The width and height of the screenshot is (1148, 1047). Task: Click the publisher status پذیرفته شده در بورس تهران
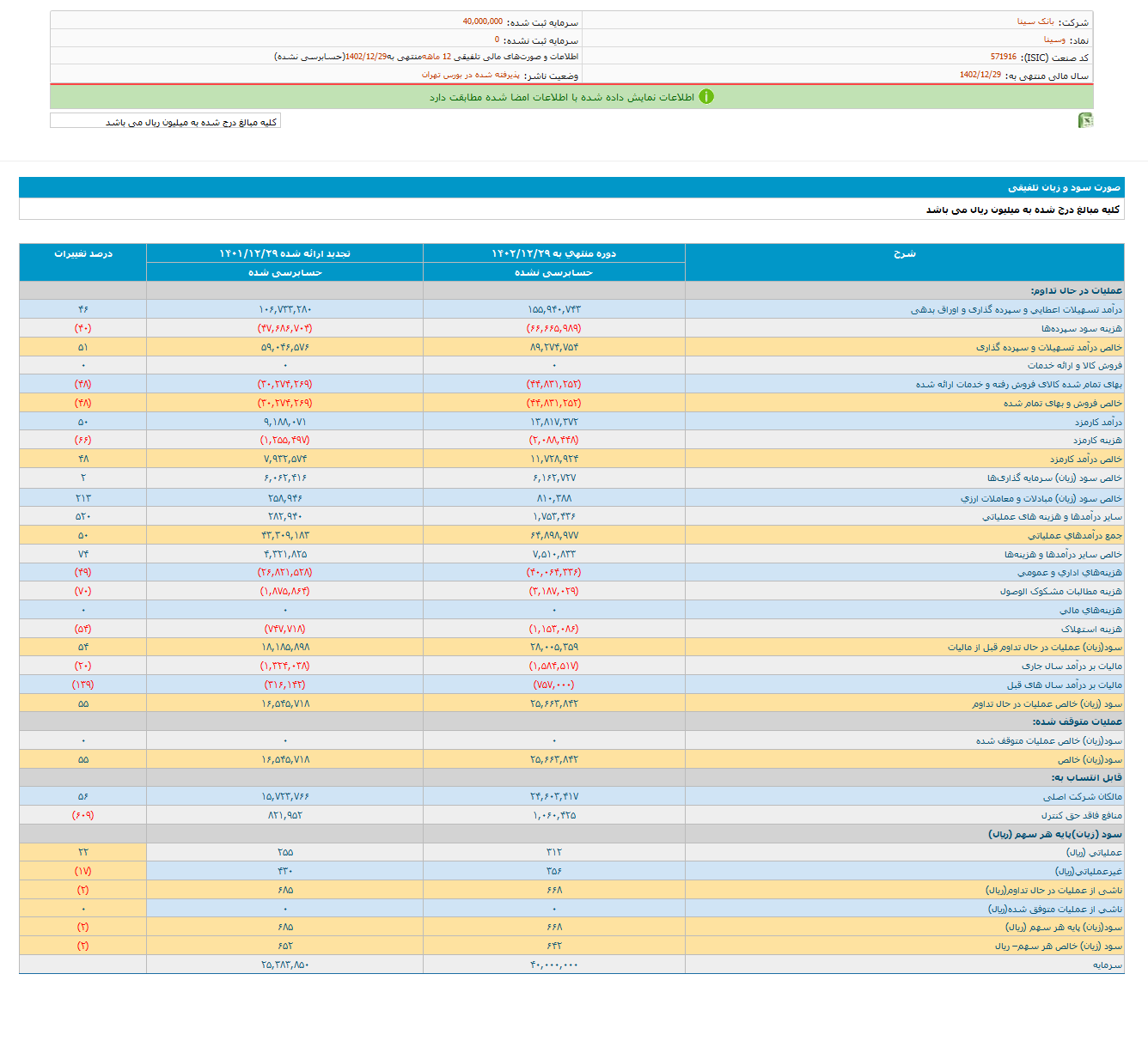(x=470, y=76)
